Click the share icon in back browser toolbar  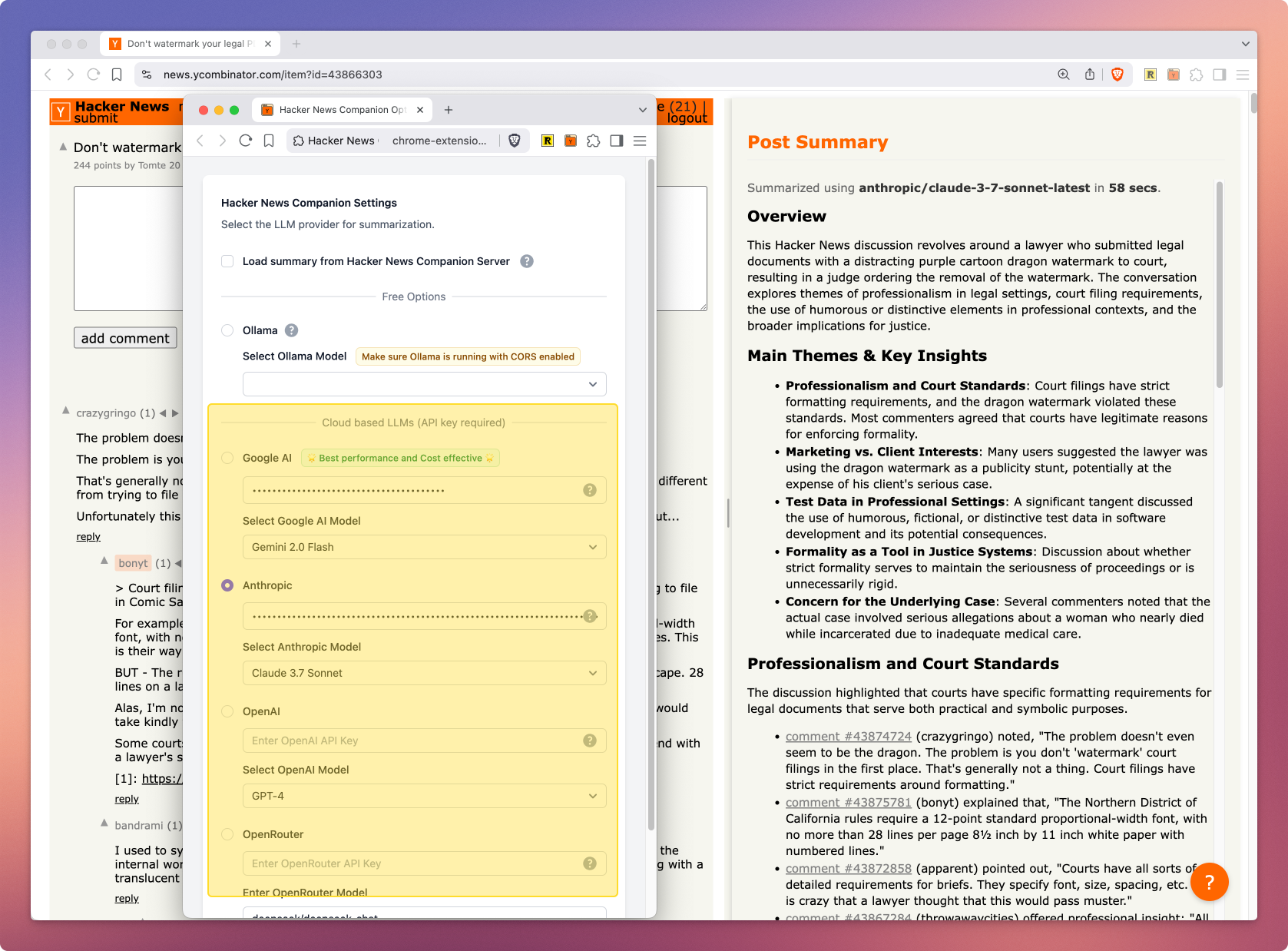pos(1090,75)
